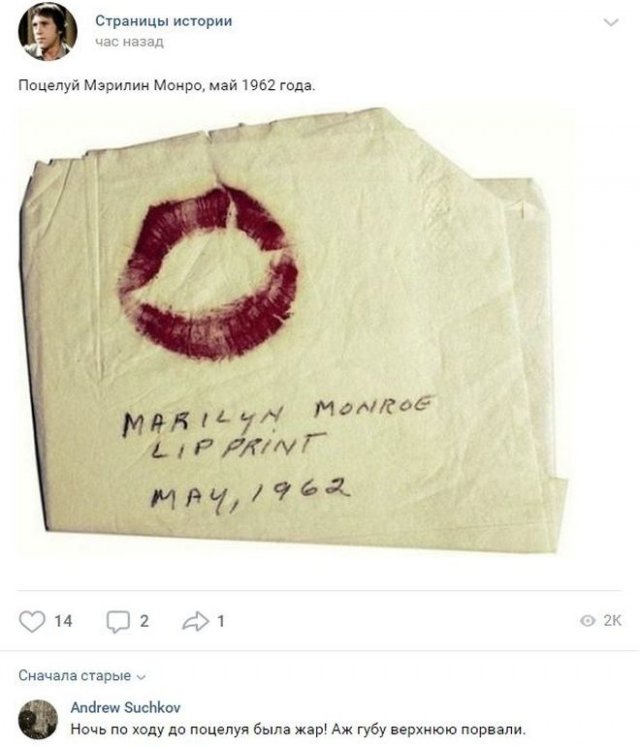Open comments via the speech bubble icon
Image resolution: width=640 pixels, height=747 pixels.
pos(118,622)
